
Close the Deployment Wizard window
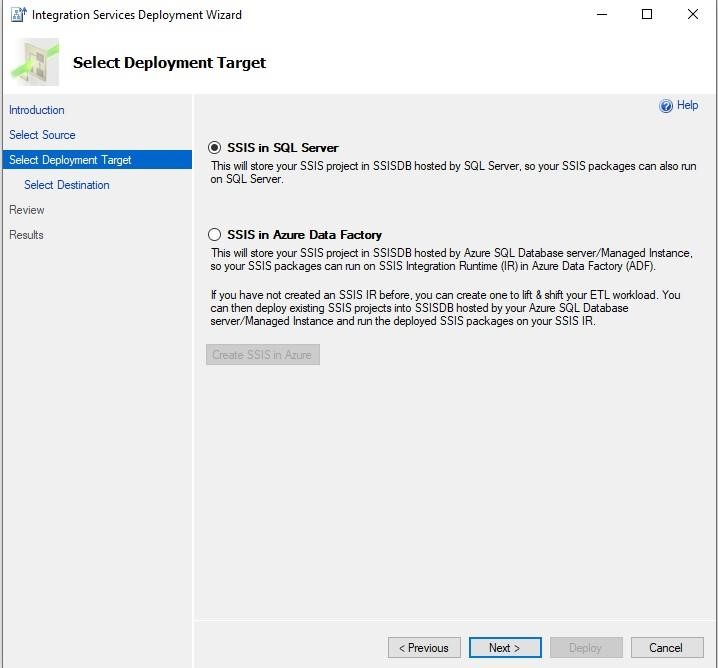click(x=693, y=15)
